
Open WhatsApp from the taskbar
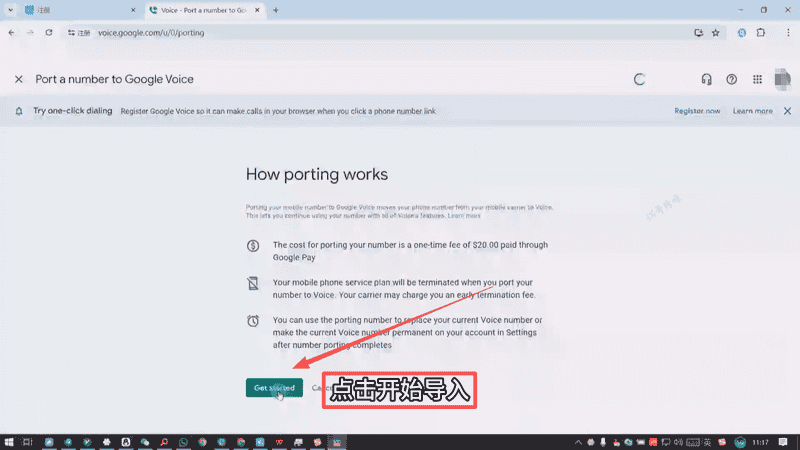tap(183, 442)
